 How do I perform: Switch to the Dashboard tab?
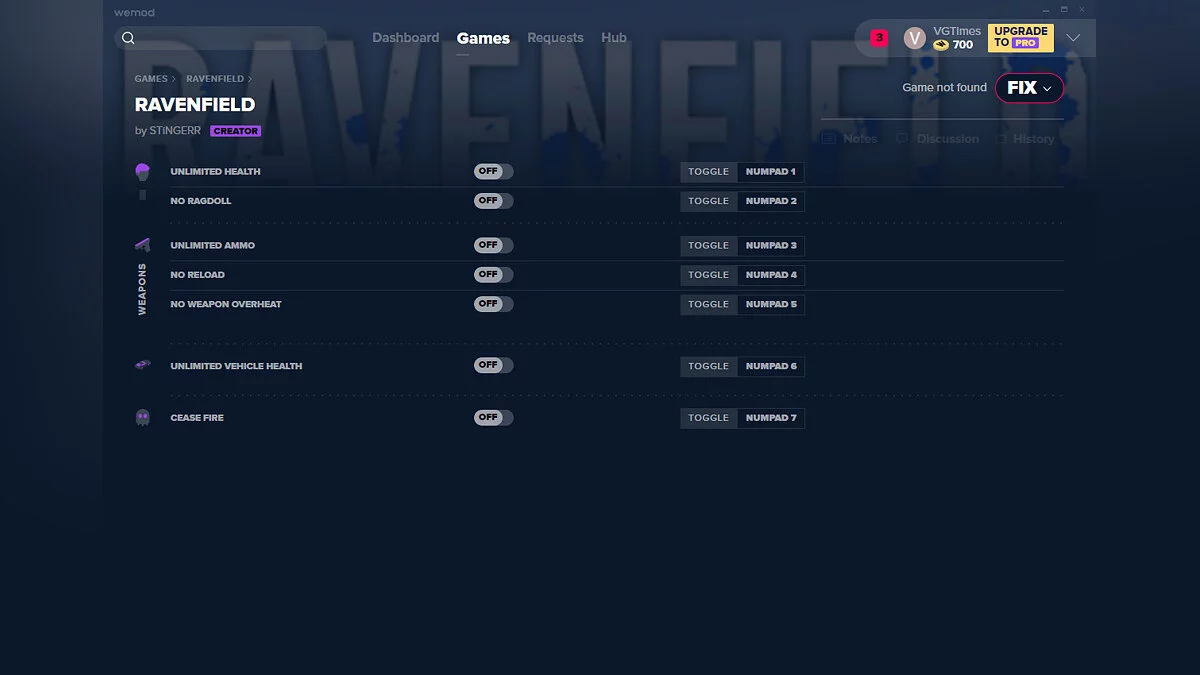pos(406,37)
